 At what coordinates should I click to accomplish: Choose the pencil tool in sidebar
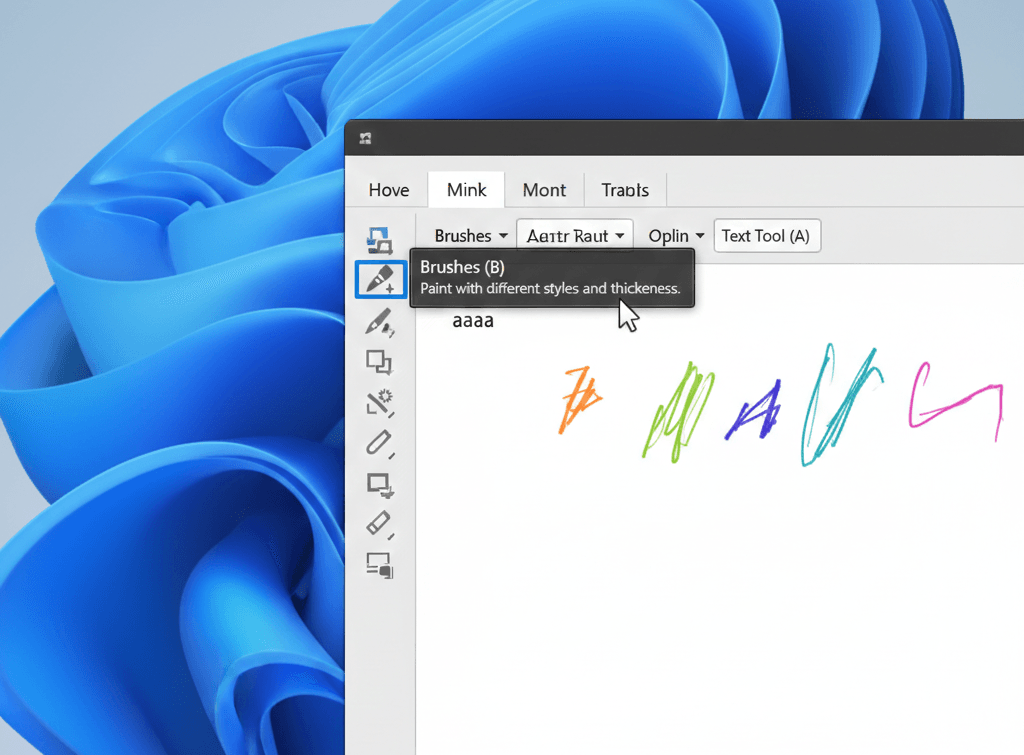pos(379,443)
